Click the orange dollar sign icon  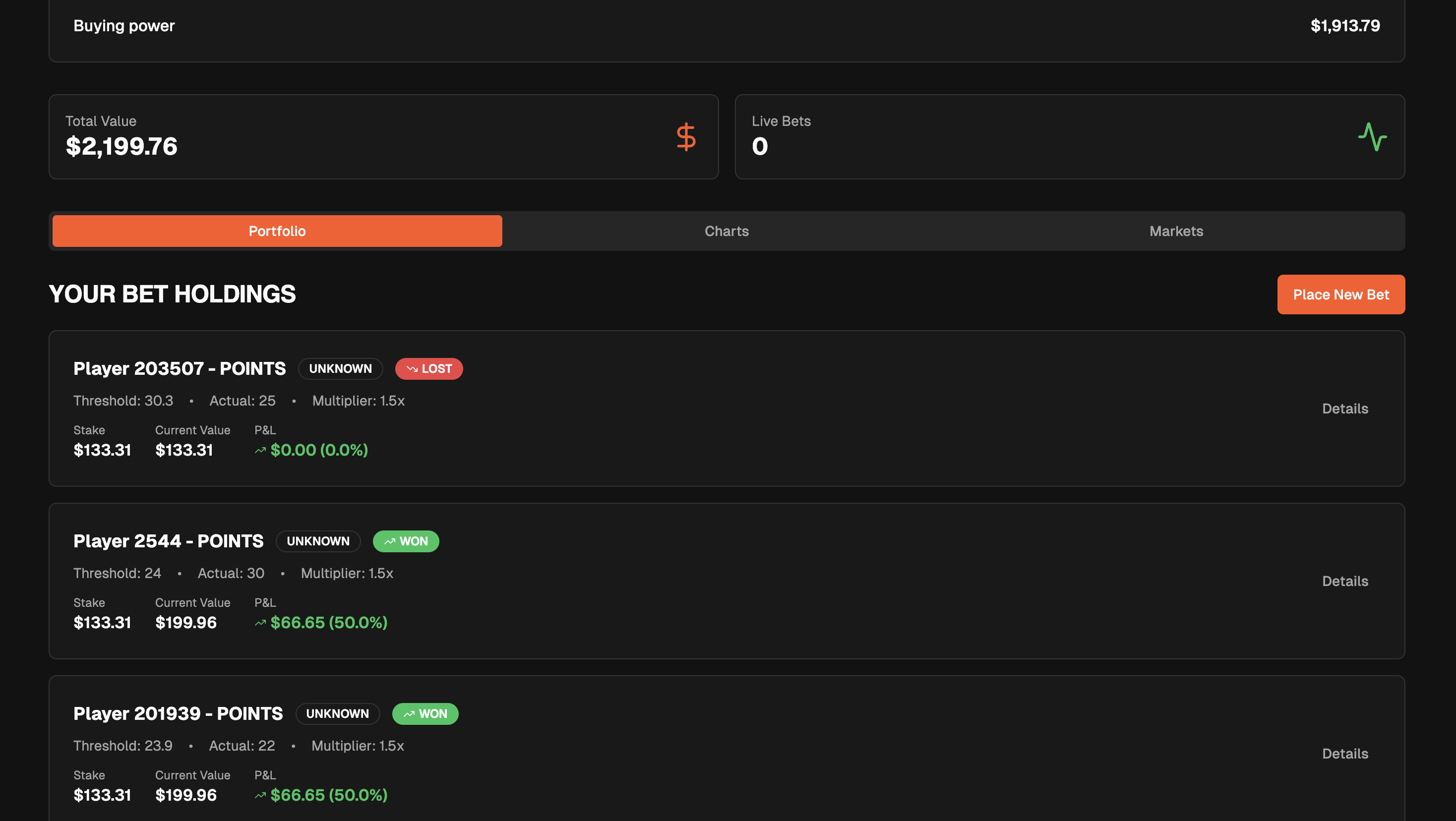(686, 137)
